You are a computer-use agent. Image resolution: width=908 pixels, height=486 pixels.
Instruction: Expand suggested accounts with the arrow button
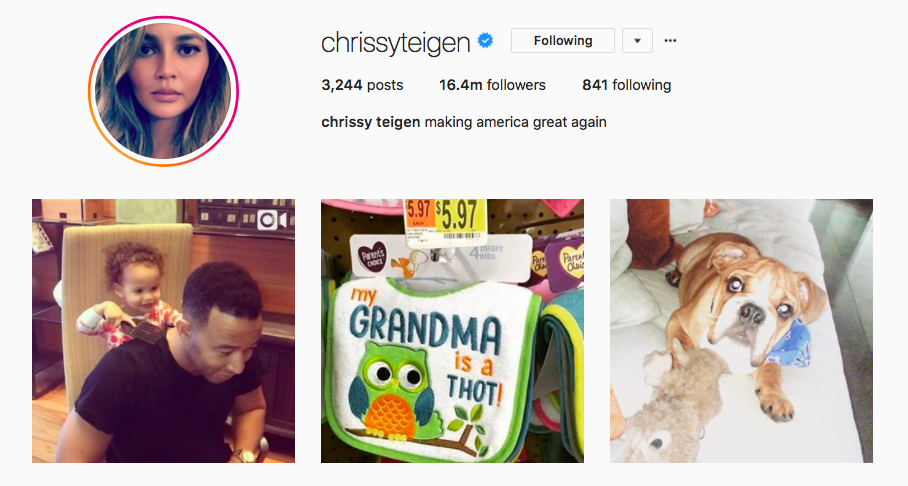(637, 41)
